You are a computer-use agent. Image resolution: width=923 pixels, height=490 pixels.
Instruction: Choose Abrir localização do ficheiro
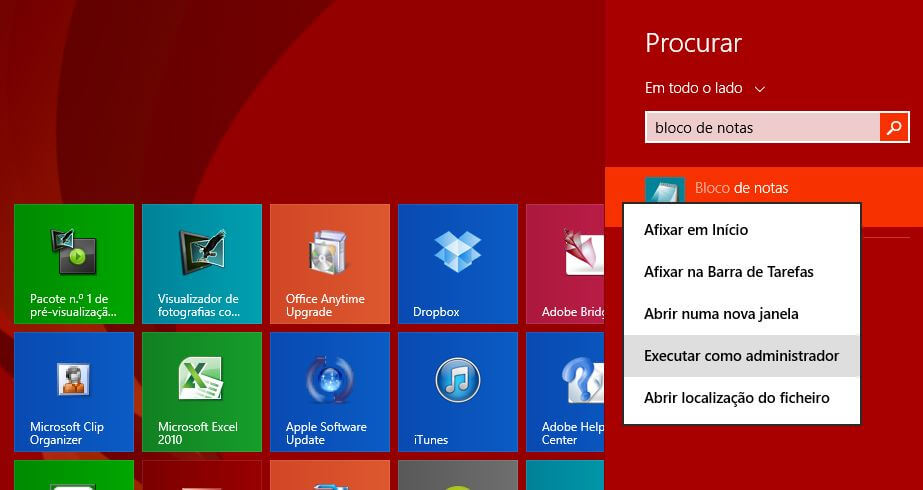(742, 398)
